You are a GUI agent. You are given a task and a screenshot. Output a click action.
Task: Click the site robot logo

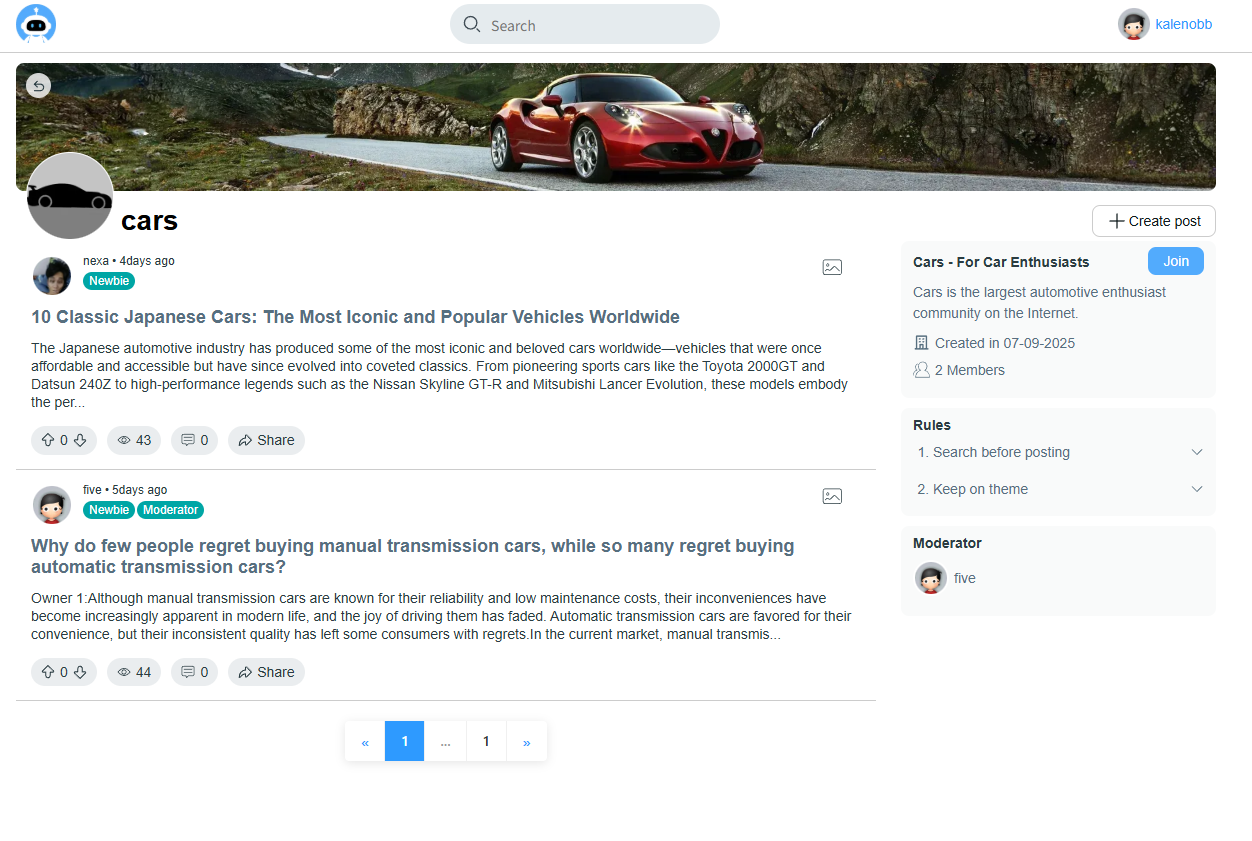coord(35,24)
